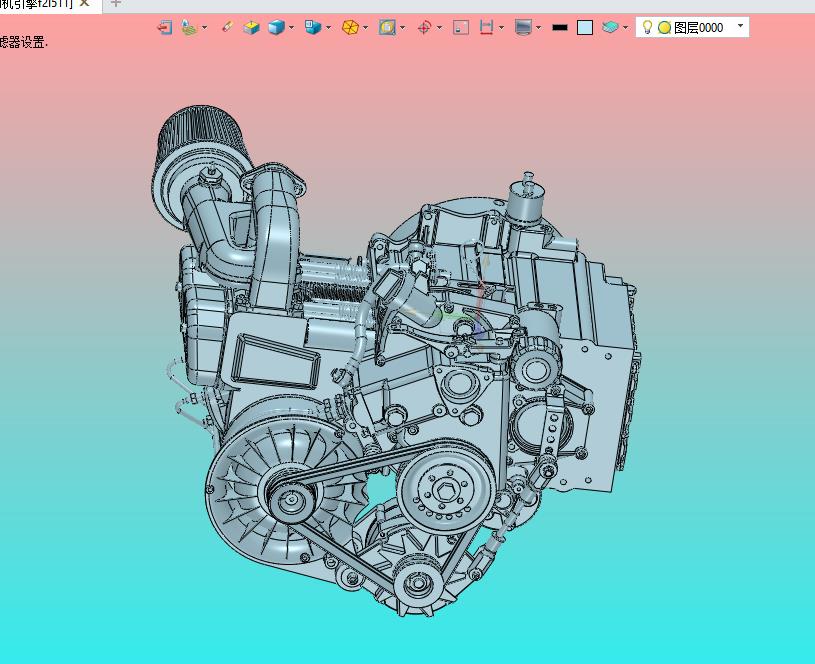815x664 pixels.
Task: Select the eraser tool icon
Action: [227, 27]
